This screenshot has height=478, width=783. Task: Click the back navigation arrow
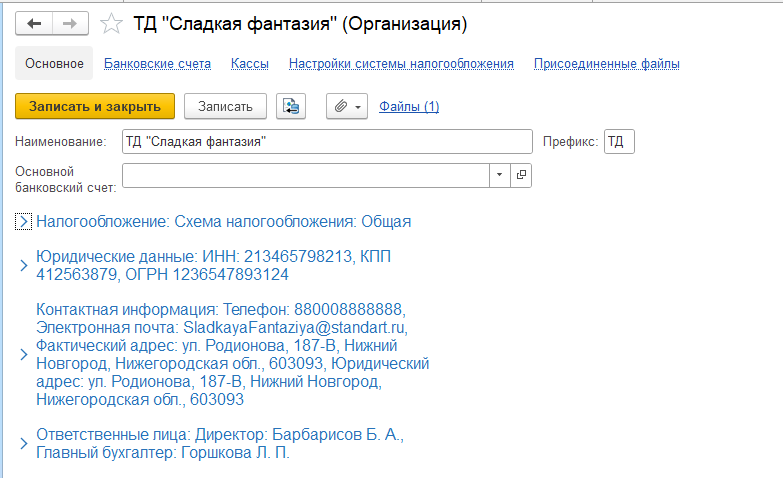click(34, 23)
